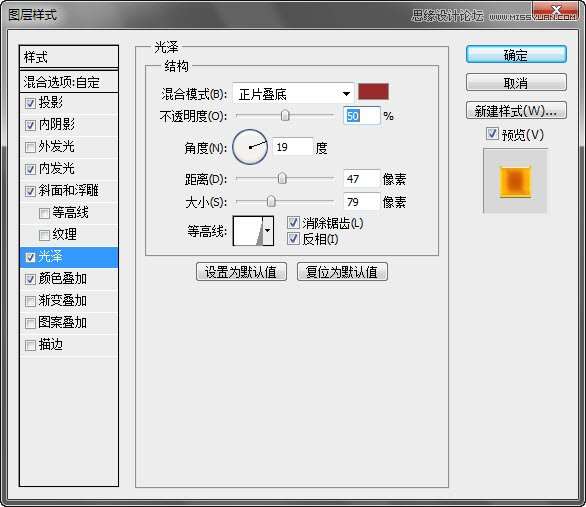Toggle the 消除锯齿 anti-alias checkbox

point(293,223)
